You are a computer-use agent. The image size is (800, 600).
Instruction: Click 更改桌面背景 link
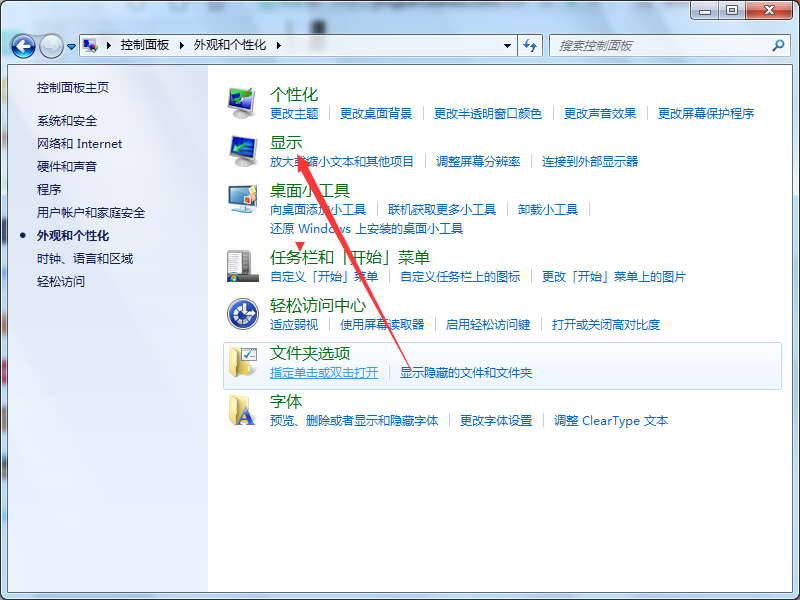coord(376,113)
